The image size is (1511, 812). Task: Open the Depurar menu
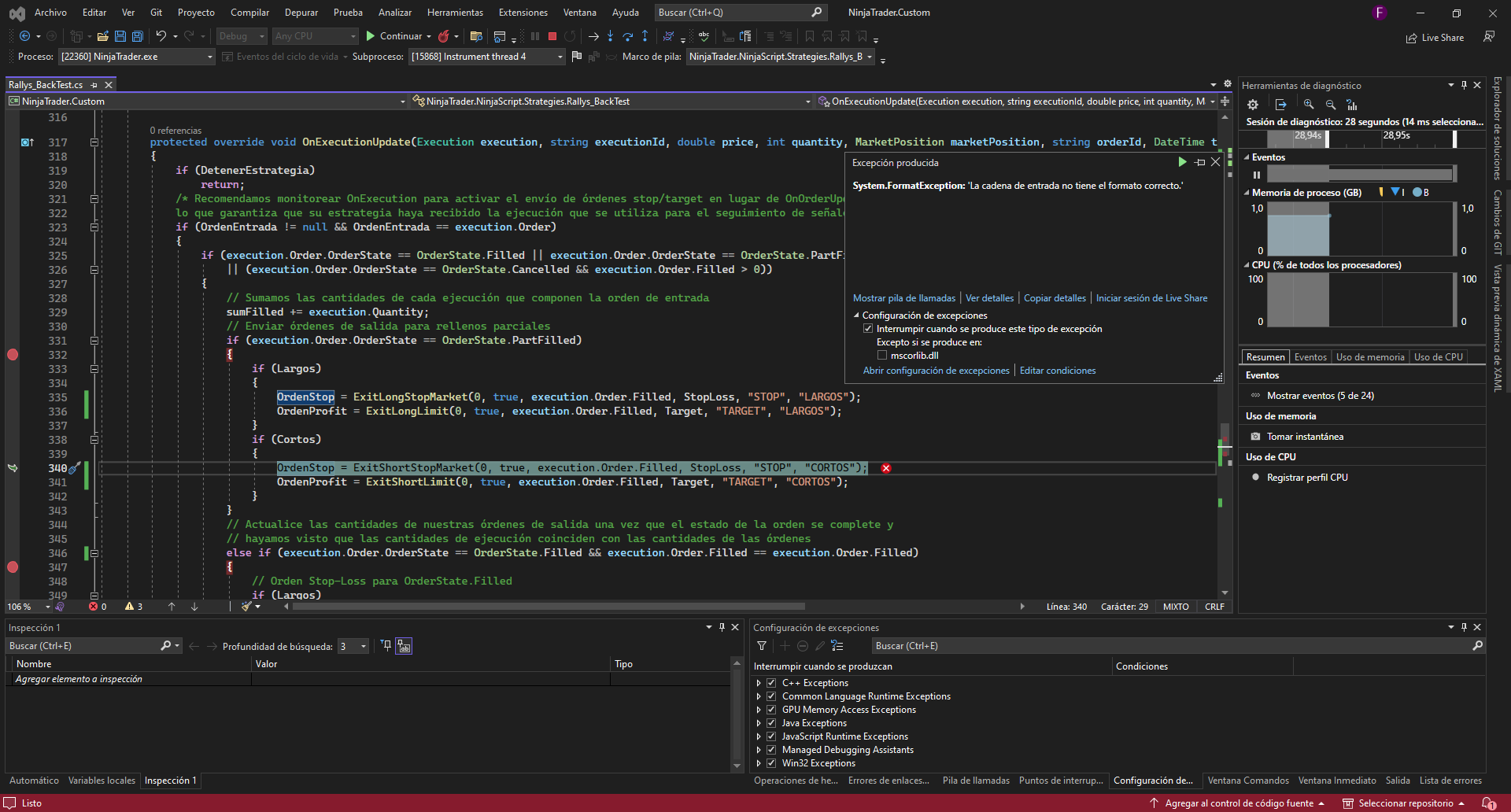pyautogui.click(x=301, y=13)
